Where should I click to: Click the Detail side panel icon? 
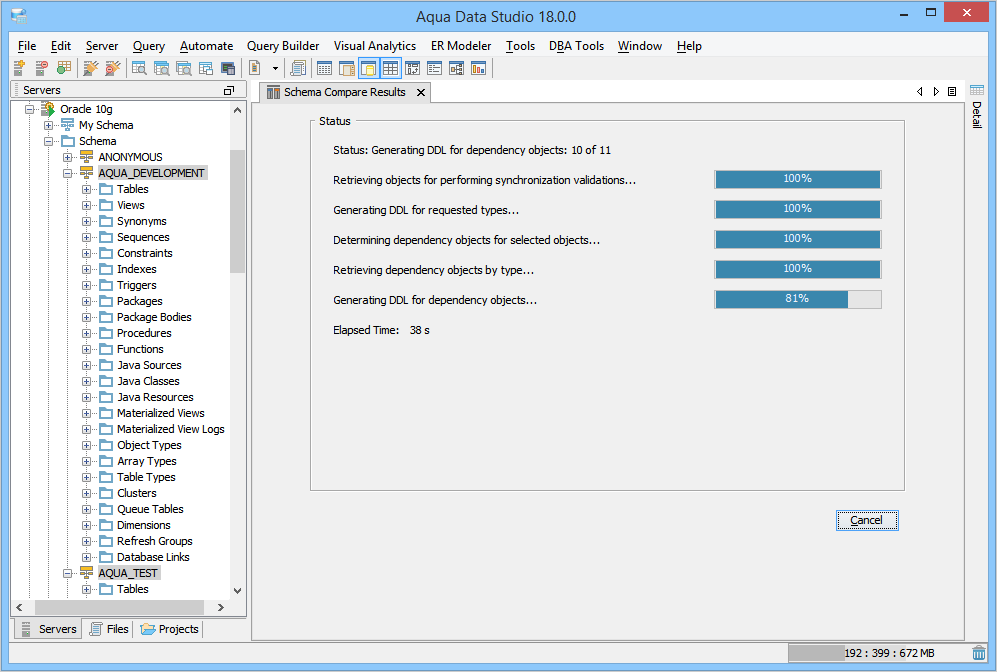click(x=977, y=90)
